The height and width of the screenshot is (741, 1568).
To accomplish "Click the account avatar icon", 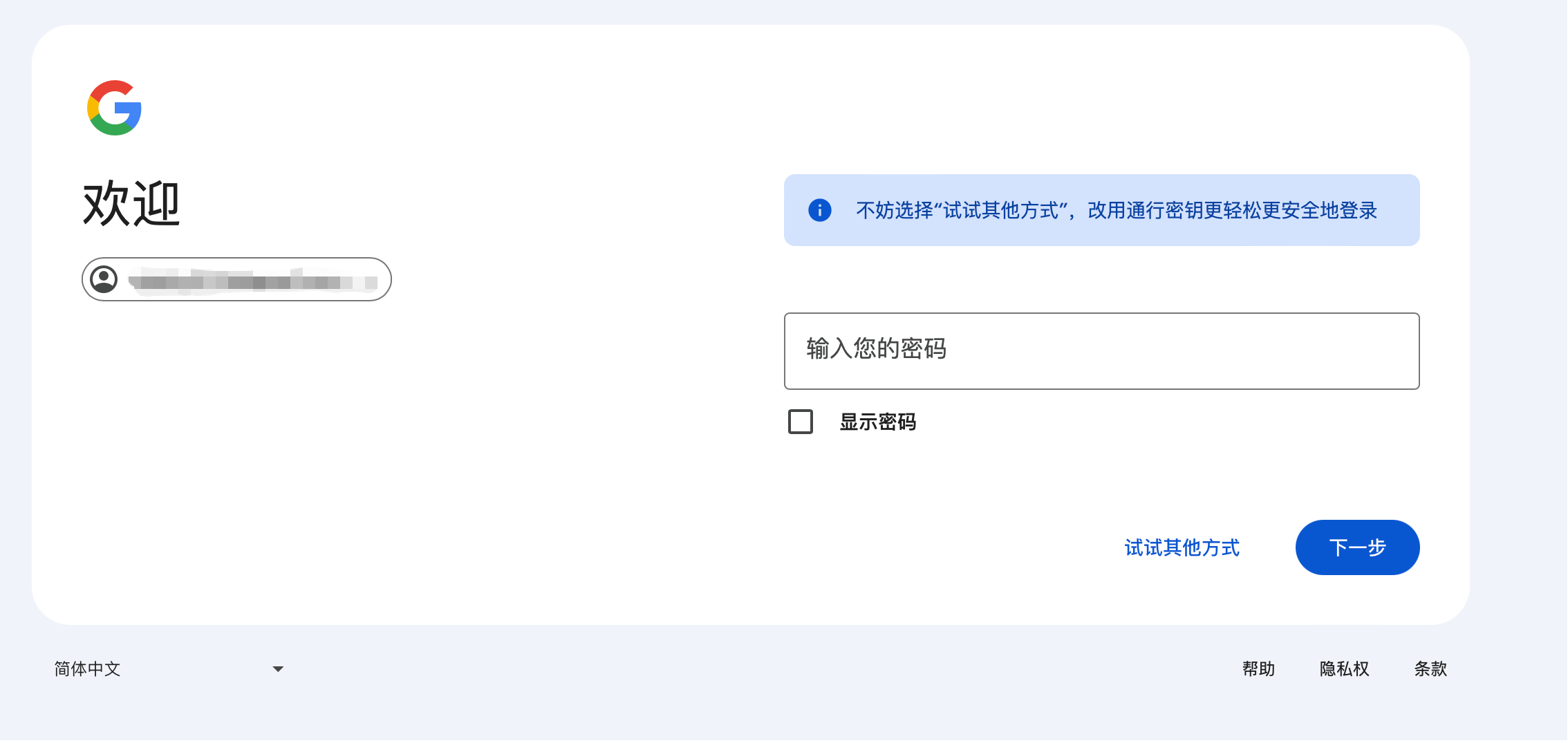I will (104, 279).
